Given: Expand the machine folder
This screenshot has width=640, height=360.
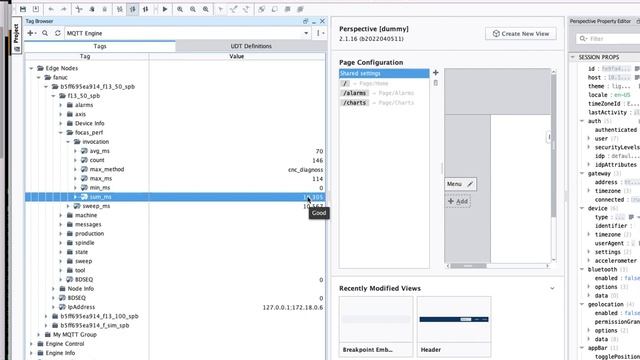Looking at the screenshot, I should [x=61, y=215].
